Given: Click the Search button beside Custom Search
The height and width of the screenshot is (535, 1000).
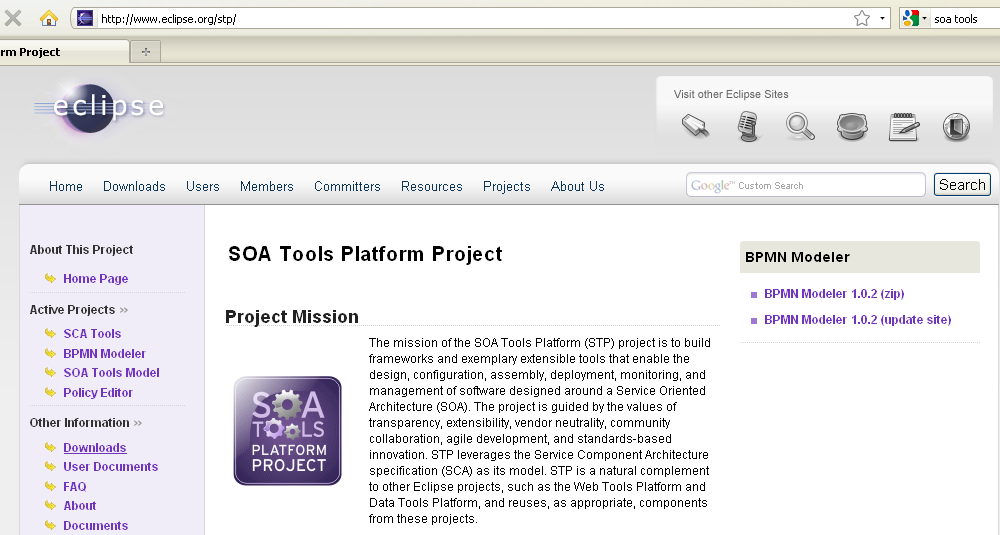Looking at the screenshot, I should click(x=962, y=185).
